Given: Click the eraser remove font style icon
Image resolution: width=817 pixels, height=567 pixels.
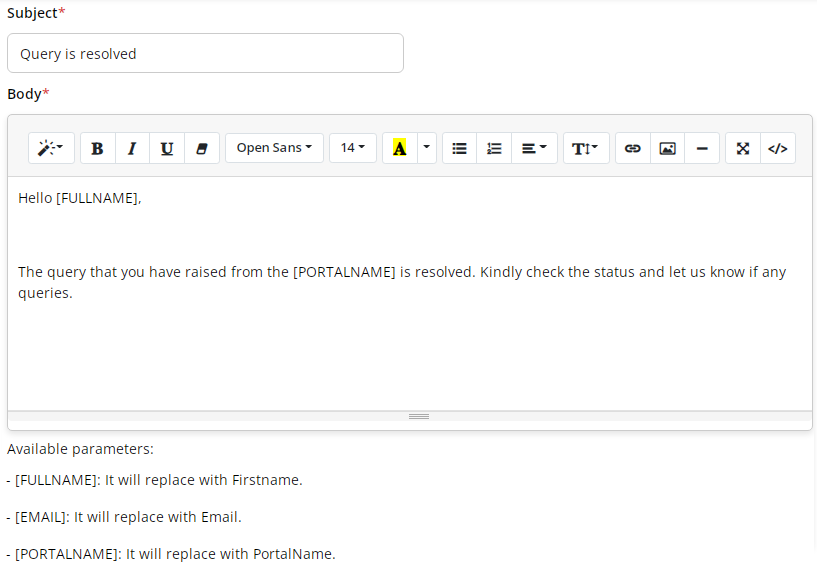Looking at the screenshot, I should [202, 148].
